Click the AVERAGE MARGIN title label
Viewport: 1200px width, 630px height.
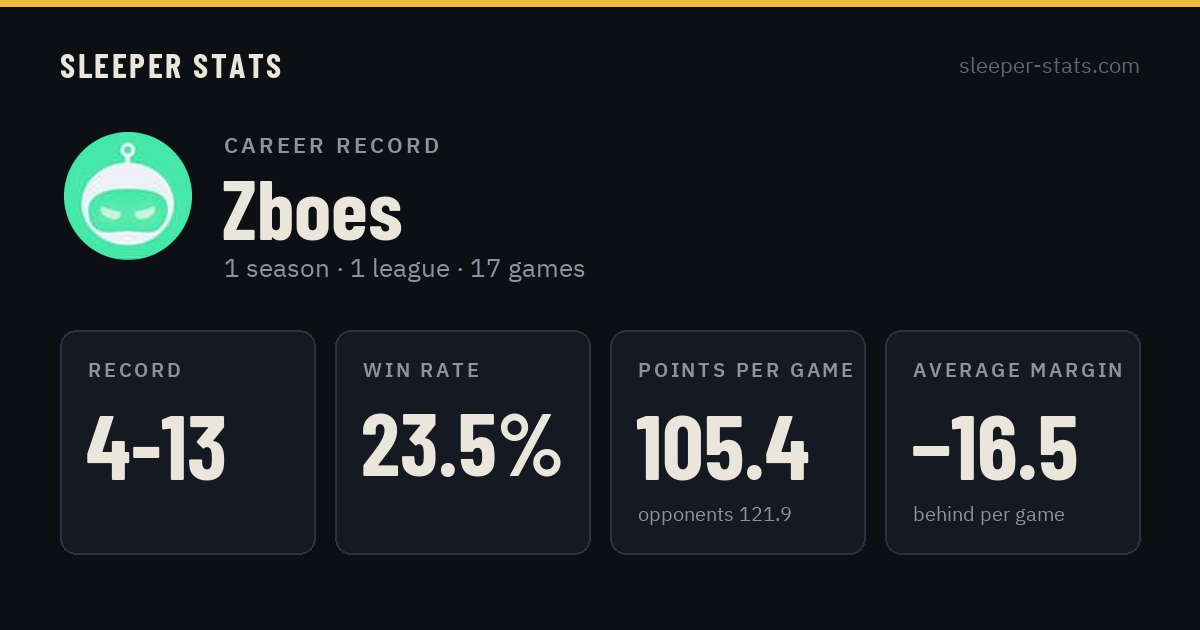tap(1018, 371)
